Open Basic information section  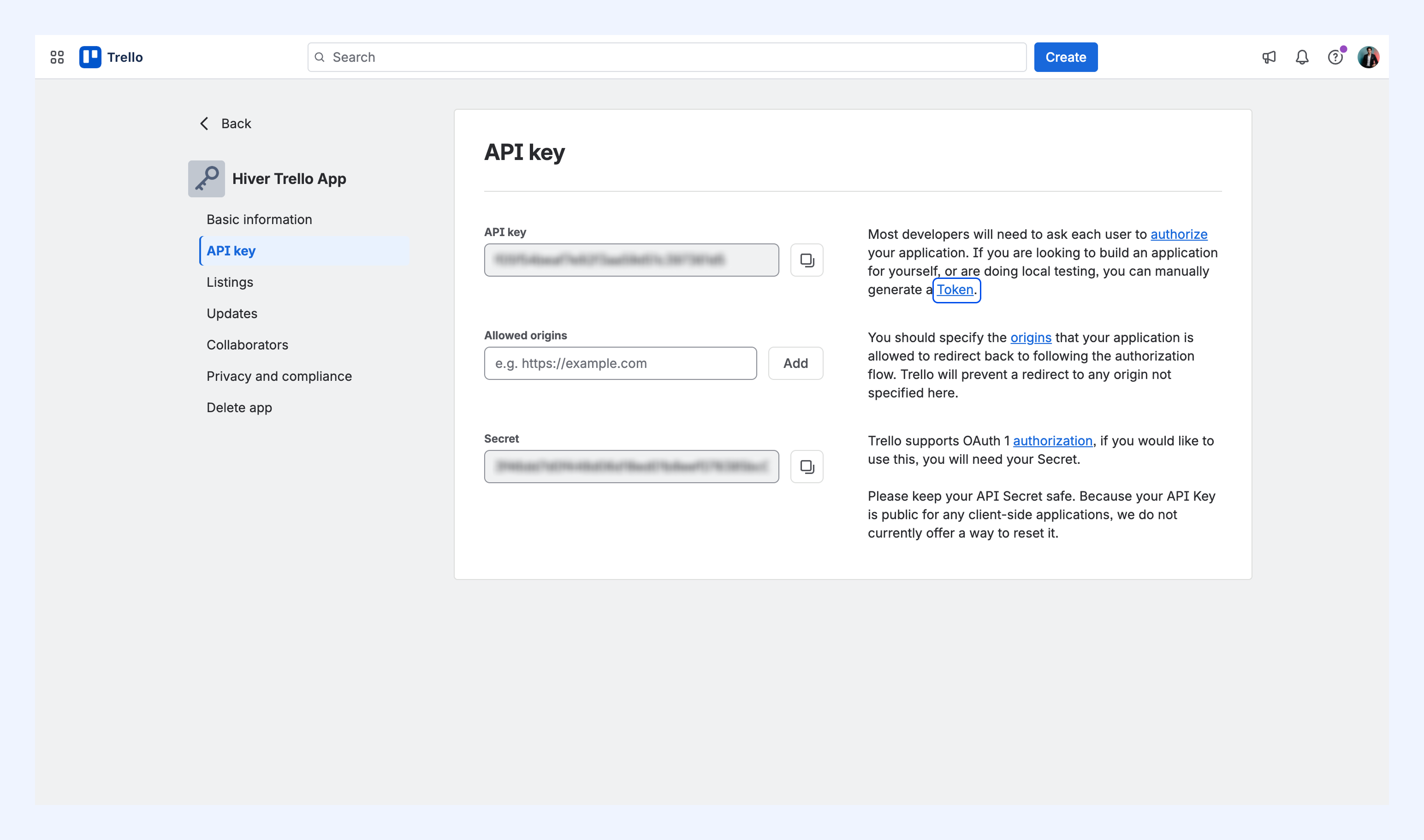259,219
